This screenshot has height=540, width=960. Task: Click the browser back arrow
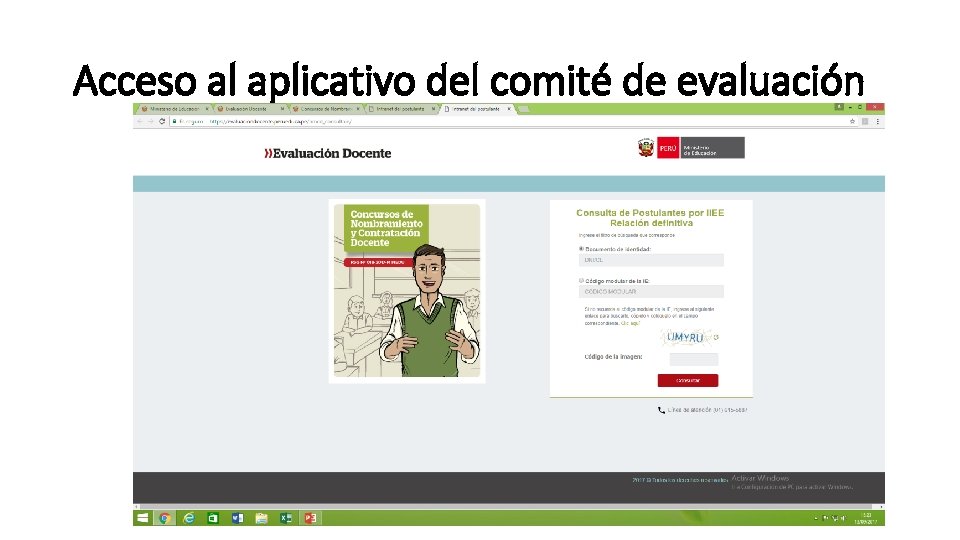[x=140, y=121]
